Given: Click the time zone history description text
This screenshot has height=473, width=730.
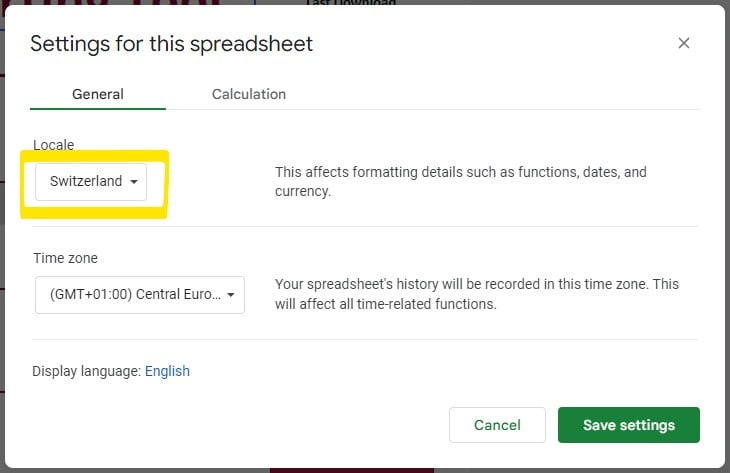Looking at the screenshot, I should pos(476,294).
